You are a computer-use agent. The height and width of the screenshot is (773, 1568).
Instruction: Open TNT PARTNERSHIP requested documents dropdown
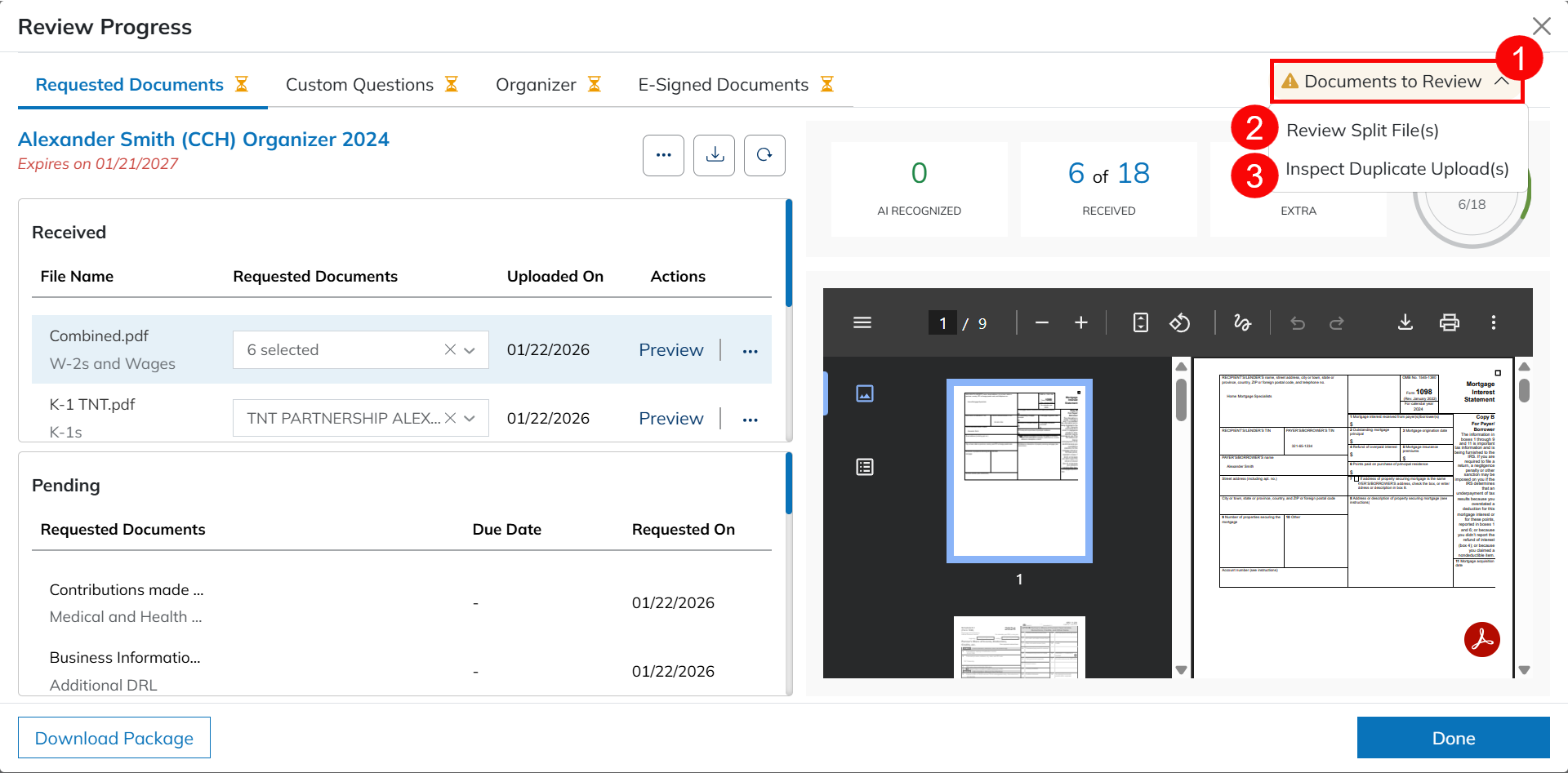[470, 419]
